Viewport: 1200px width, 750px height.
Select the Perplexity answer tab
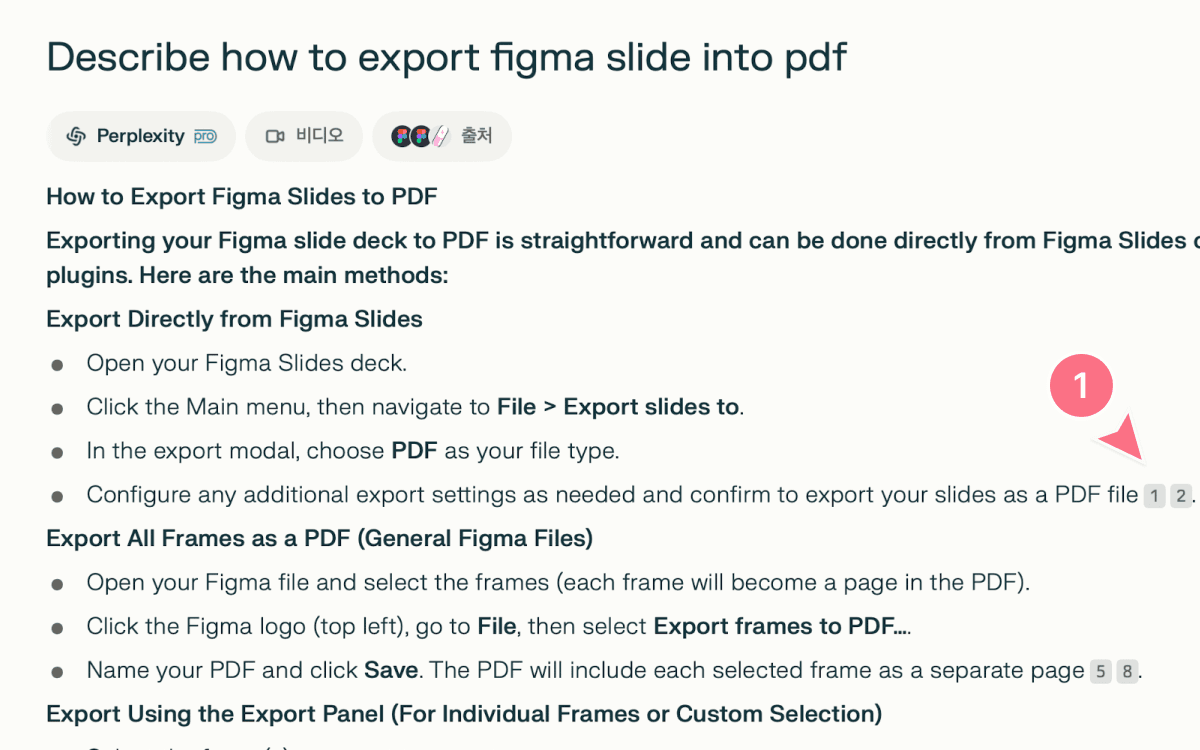click(141, 136)
